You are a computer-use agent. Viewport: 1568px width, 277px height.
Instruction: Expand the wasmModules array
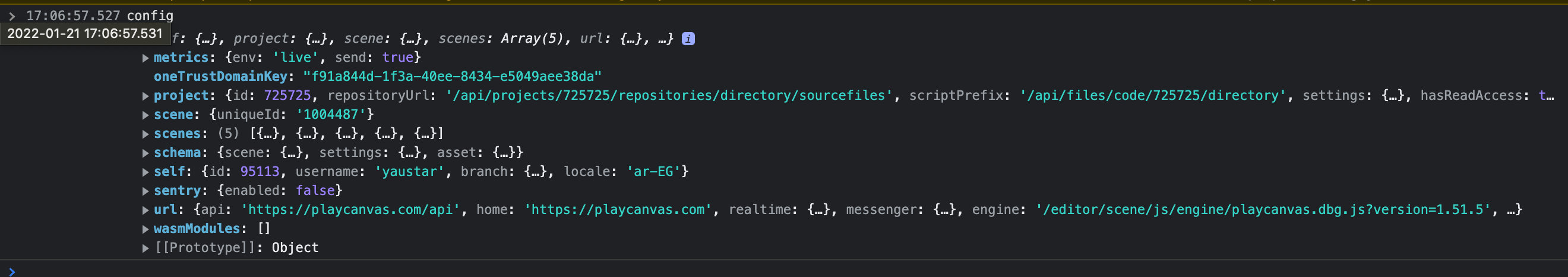click(146, 229)
